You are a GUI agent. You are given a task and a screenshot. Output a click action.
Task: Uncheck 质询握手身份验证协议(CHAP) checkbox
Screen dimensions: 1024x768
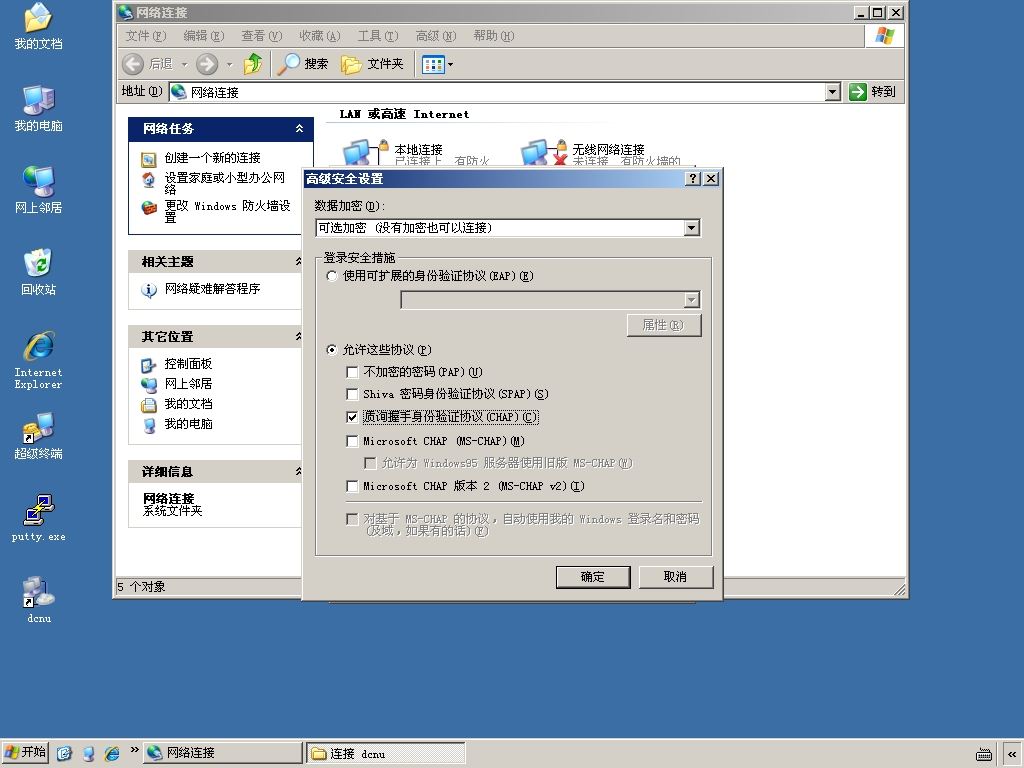coord(352,417)
